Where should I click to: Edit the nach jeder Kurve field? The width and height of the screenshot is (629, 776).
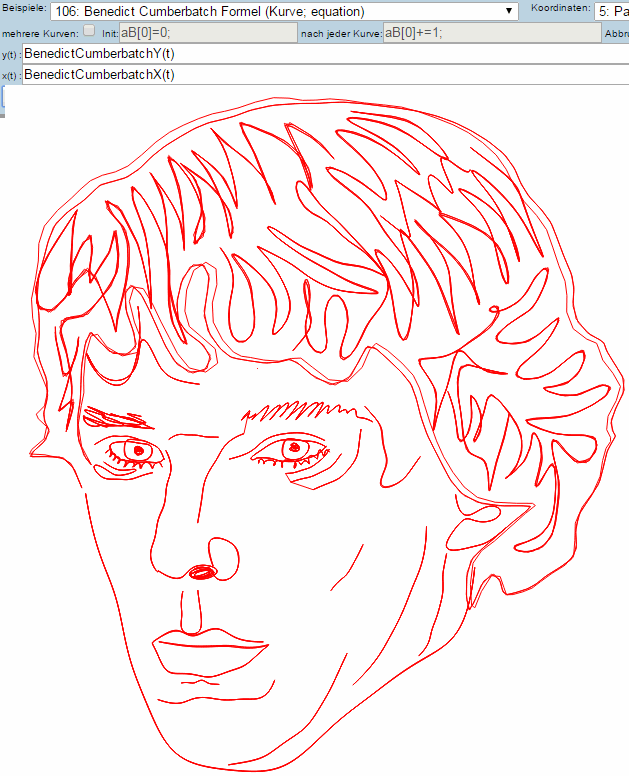coord(492,33)
